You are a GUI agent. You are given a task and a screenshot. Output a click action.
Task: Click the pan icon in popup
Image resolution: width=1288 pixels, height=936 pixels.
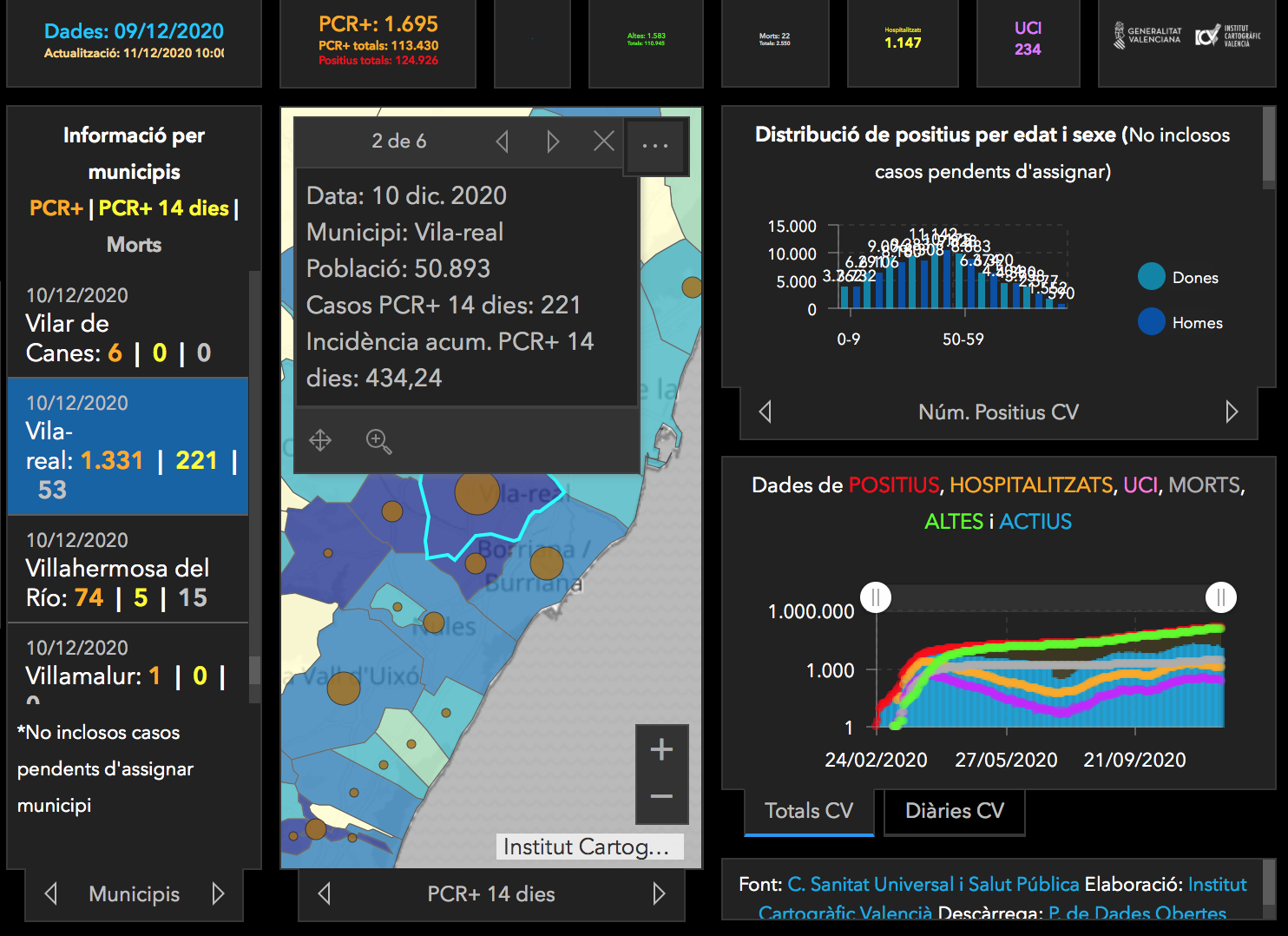[x=320, y=441]
